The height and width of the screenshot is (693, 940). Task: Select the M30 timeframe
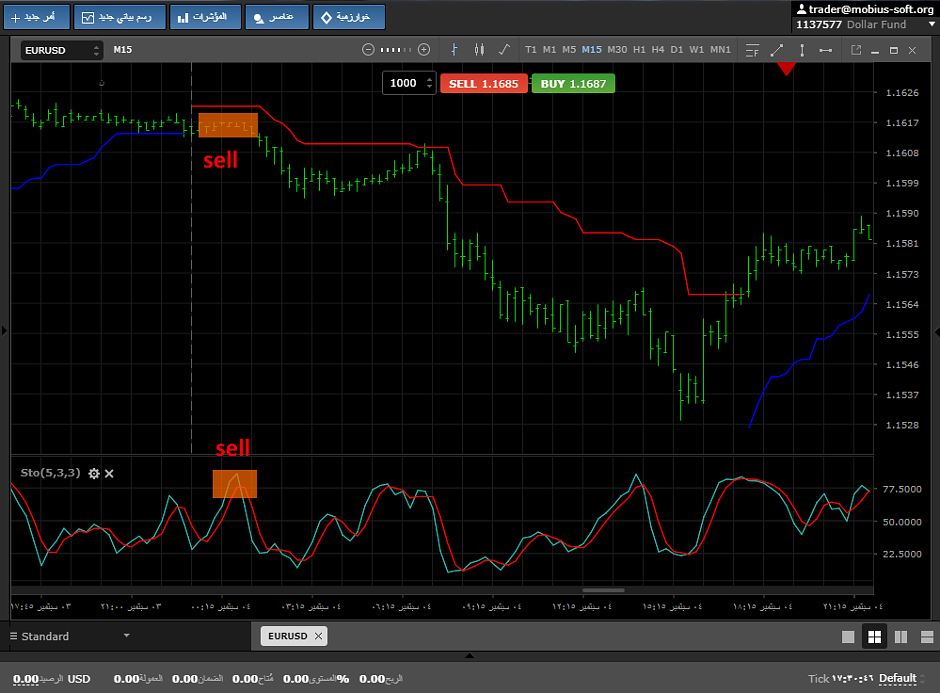point(617,50)
